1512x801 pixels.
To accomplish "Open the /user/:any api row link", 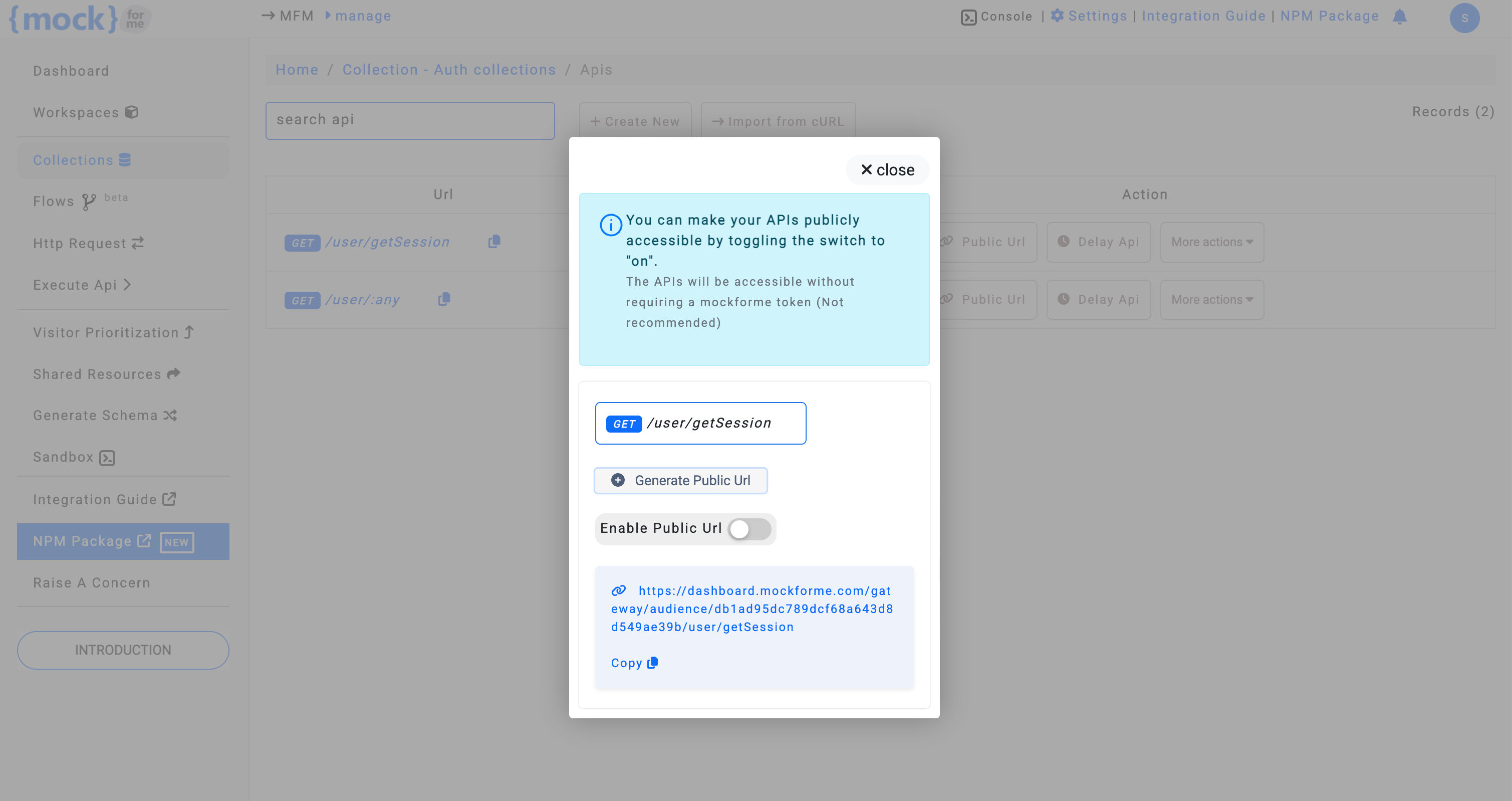I will click(363, 299).
